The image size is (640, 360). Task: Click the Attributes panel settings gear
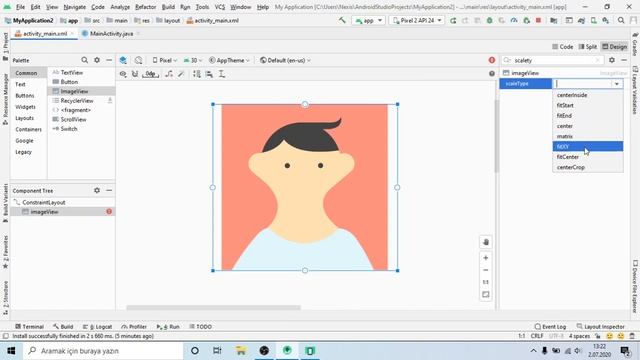point(611,60)
